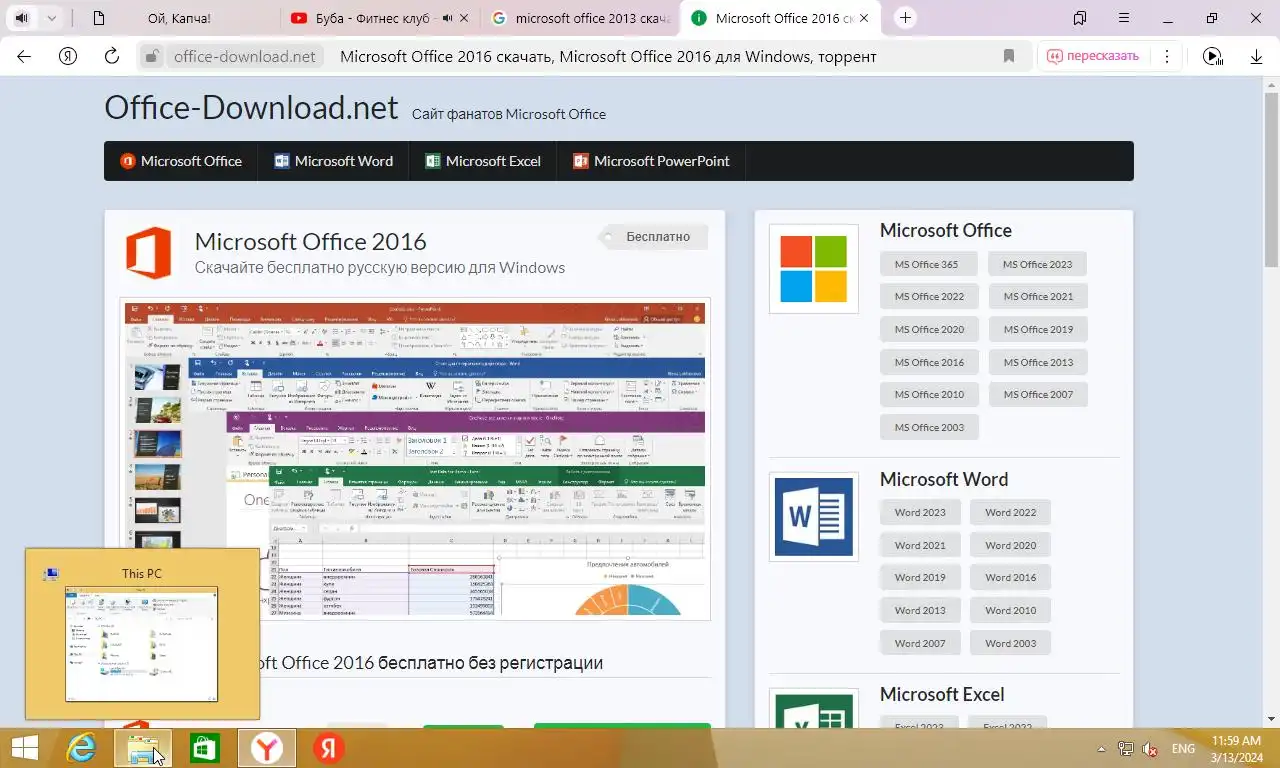Close the Microsoft Office 2016 tab
This screenshot has height=768, width=1280.
[864, 18]
